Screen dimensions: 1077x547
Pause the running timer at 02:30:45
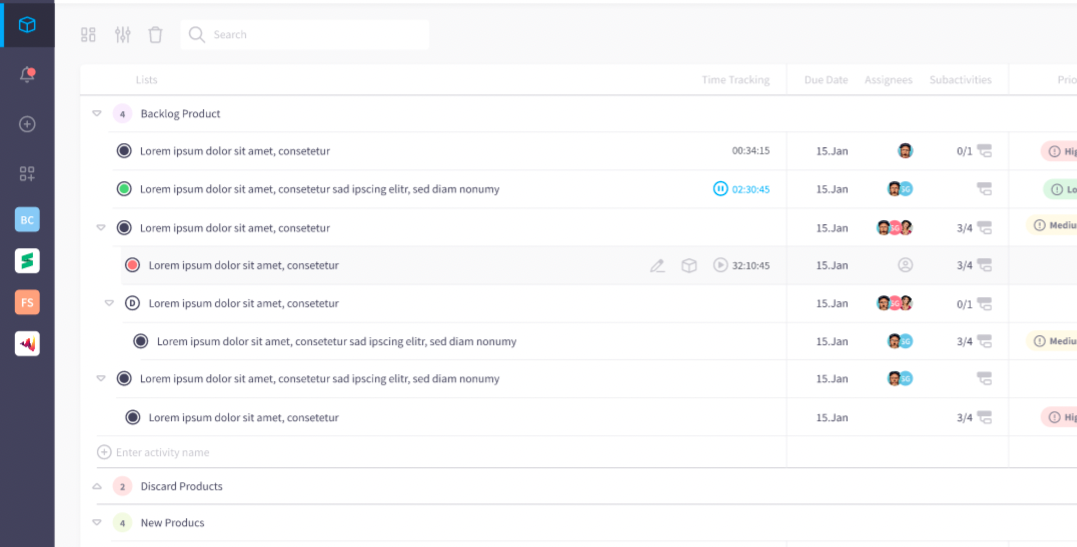coord(720,189)
